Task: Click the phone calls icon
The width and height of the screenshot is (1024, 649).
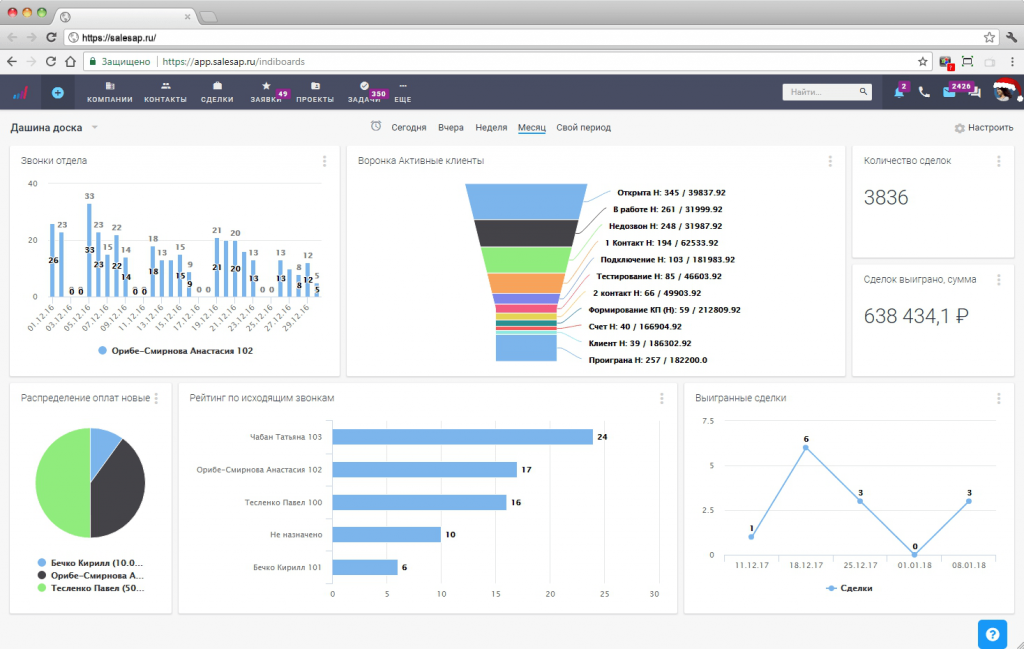Action: (925, 91)
